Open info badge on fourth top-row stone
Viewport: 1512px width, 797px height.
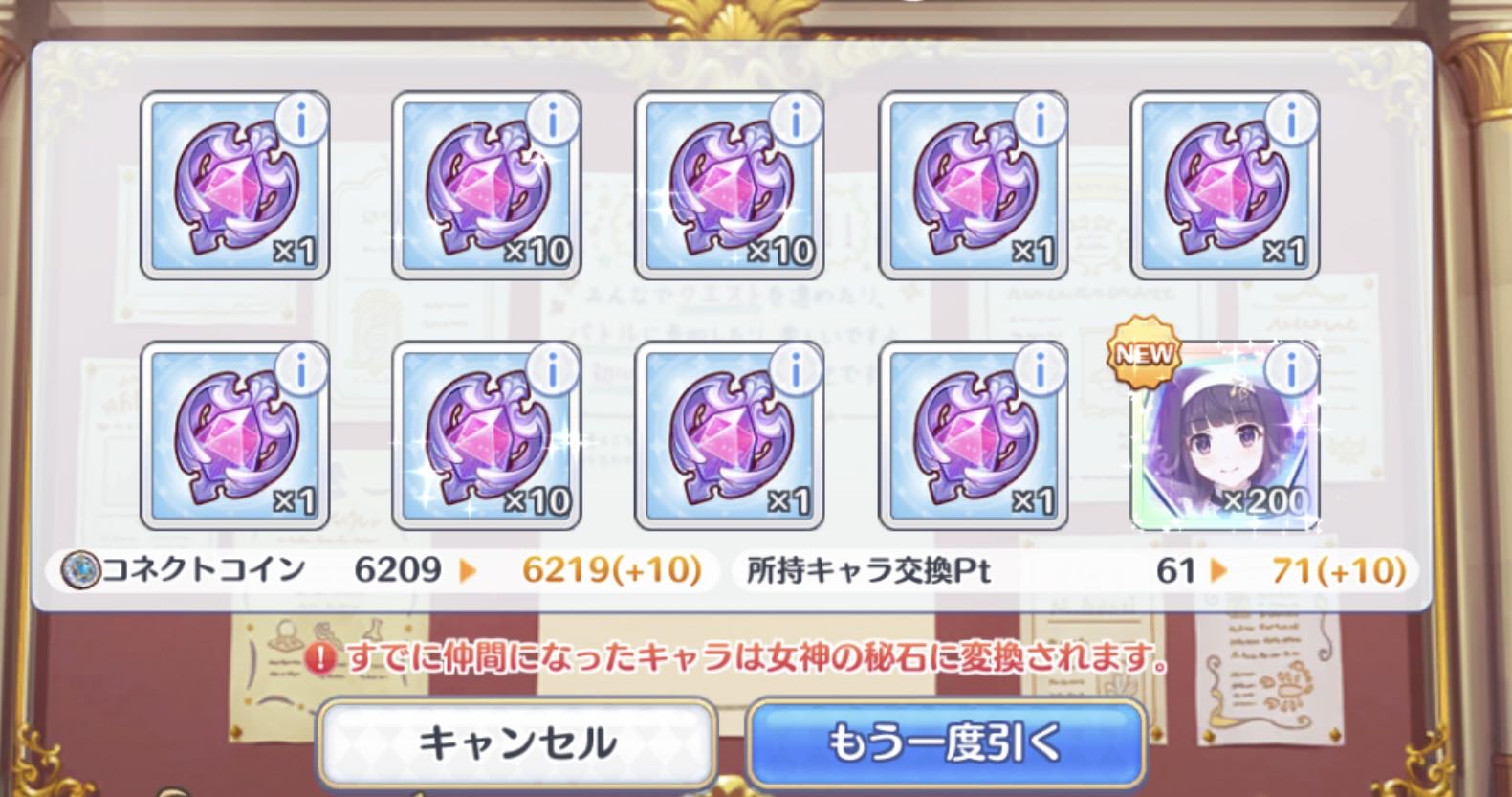1040,122
